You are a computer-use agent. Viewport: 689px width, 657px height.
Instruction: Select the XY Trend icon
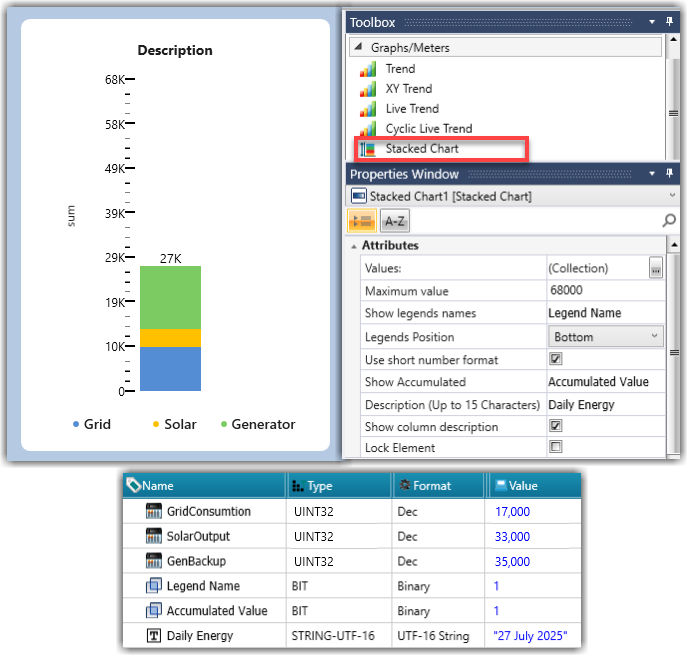coord(368,89)
